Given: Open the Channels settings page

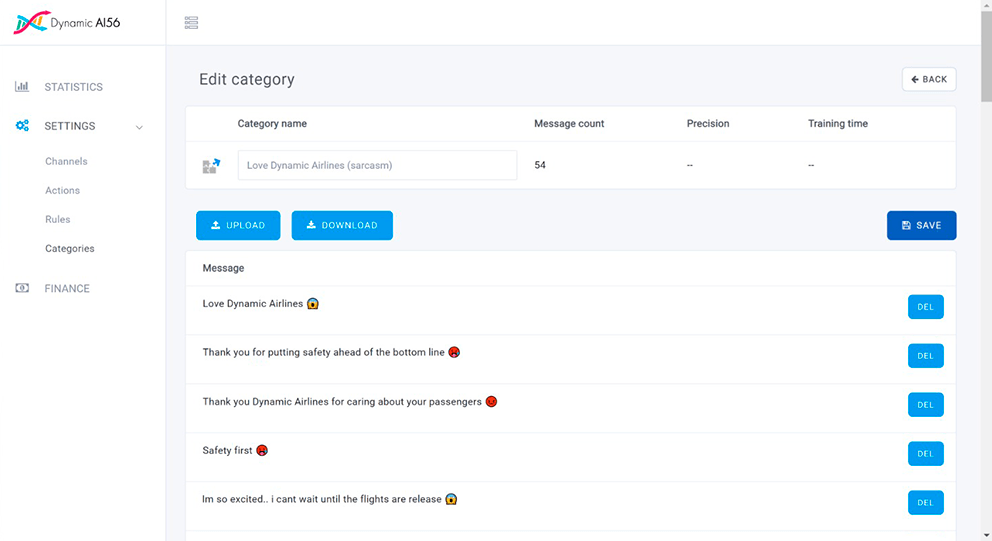Looking at the screenshot, I should [x=66, y=161].
